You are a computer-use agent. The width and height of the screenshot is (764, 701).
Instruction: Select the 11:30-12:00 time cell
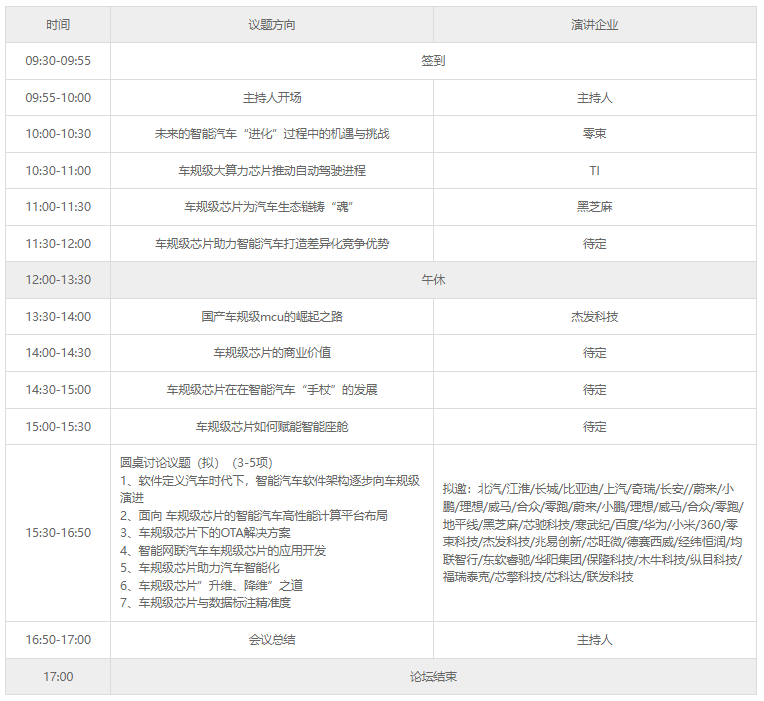58,244
